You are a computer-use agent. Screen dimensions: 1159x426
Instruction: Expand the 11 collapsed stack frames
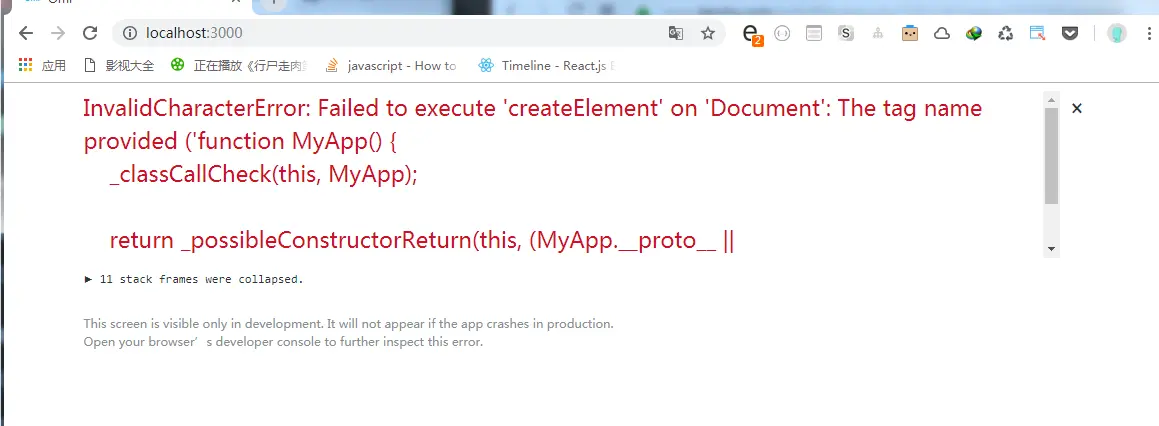(x=194, y=280)
